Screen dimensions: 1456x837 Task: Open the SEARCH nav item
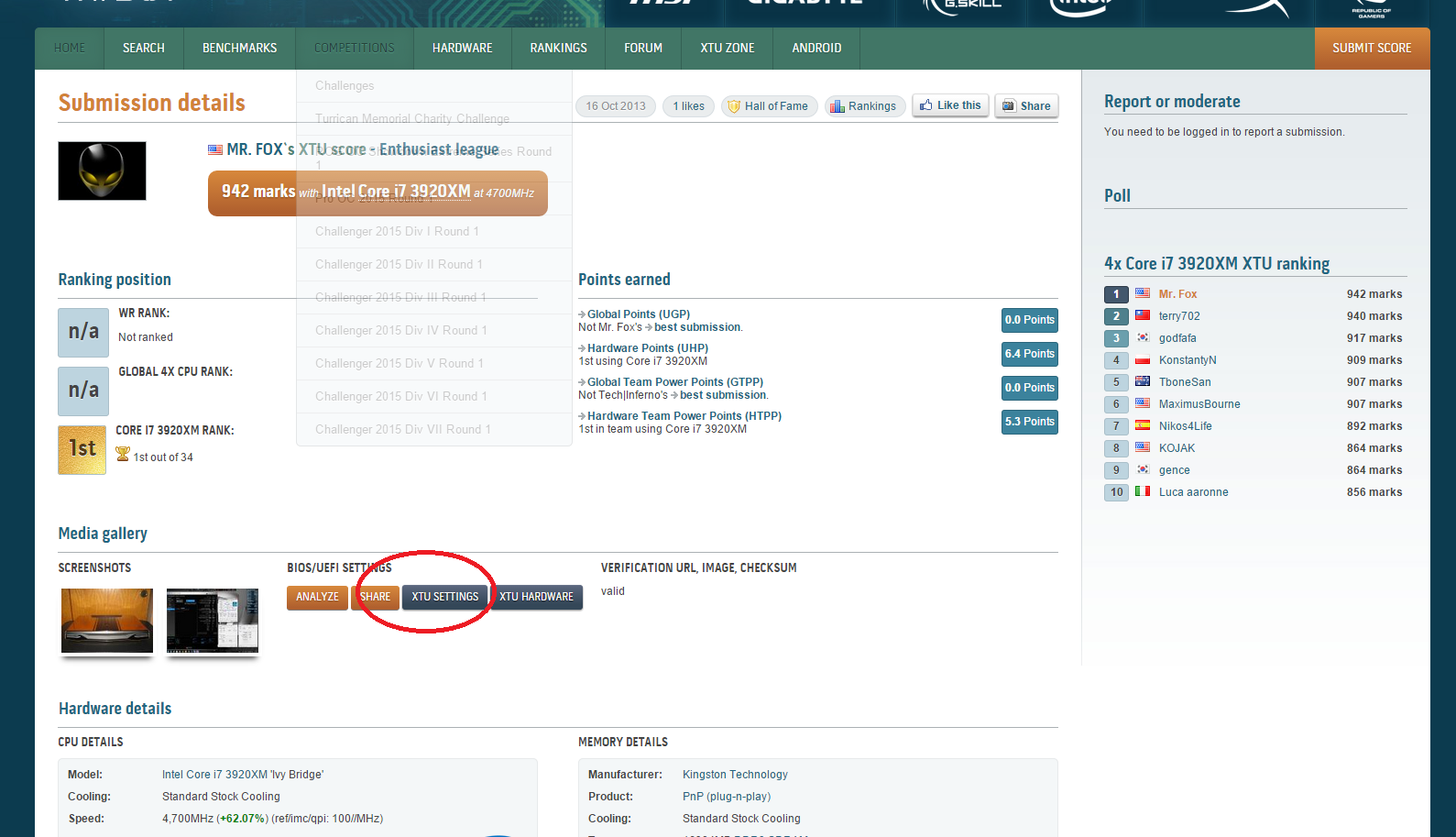(x=144, y=49)
